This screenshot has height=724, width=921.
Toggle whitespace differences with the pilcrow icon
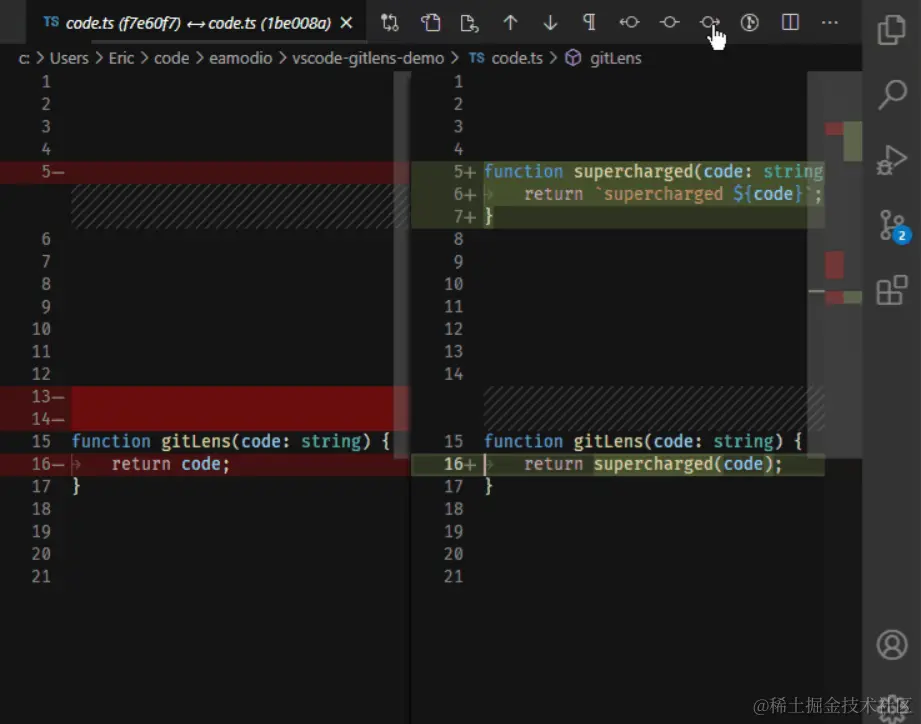pos(589,22)
